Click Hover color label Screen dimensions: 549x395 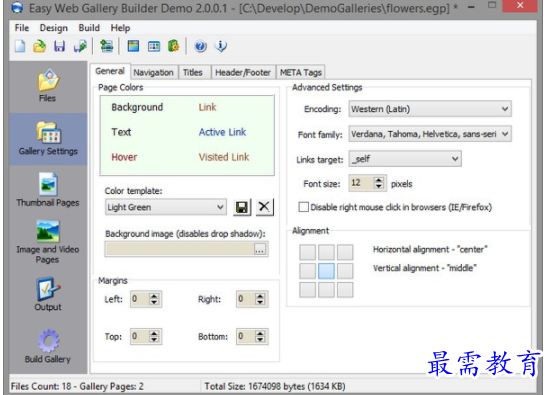click(x=124, y=157)
